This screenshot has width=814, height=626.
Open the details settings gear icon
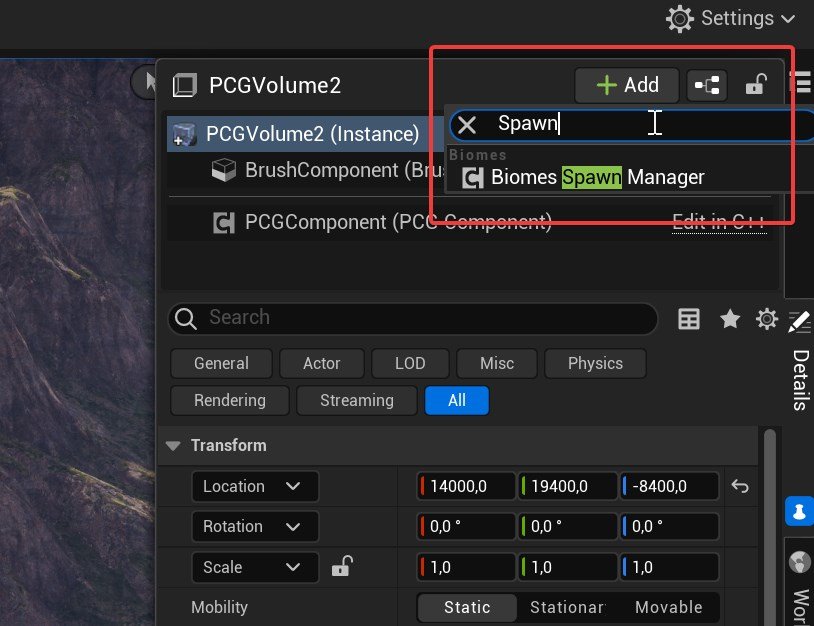tap(766, 320)
